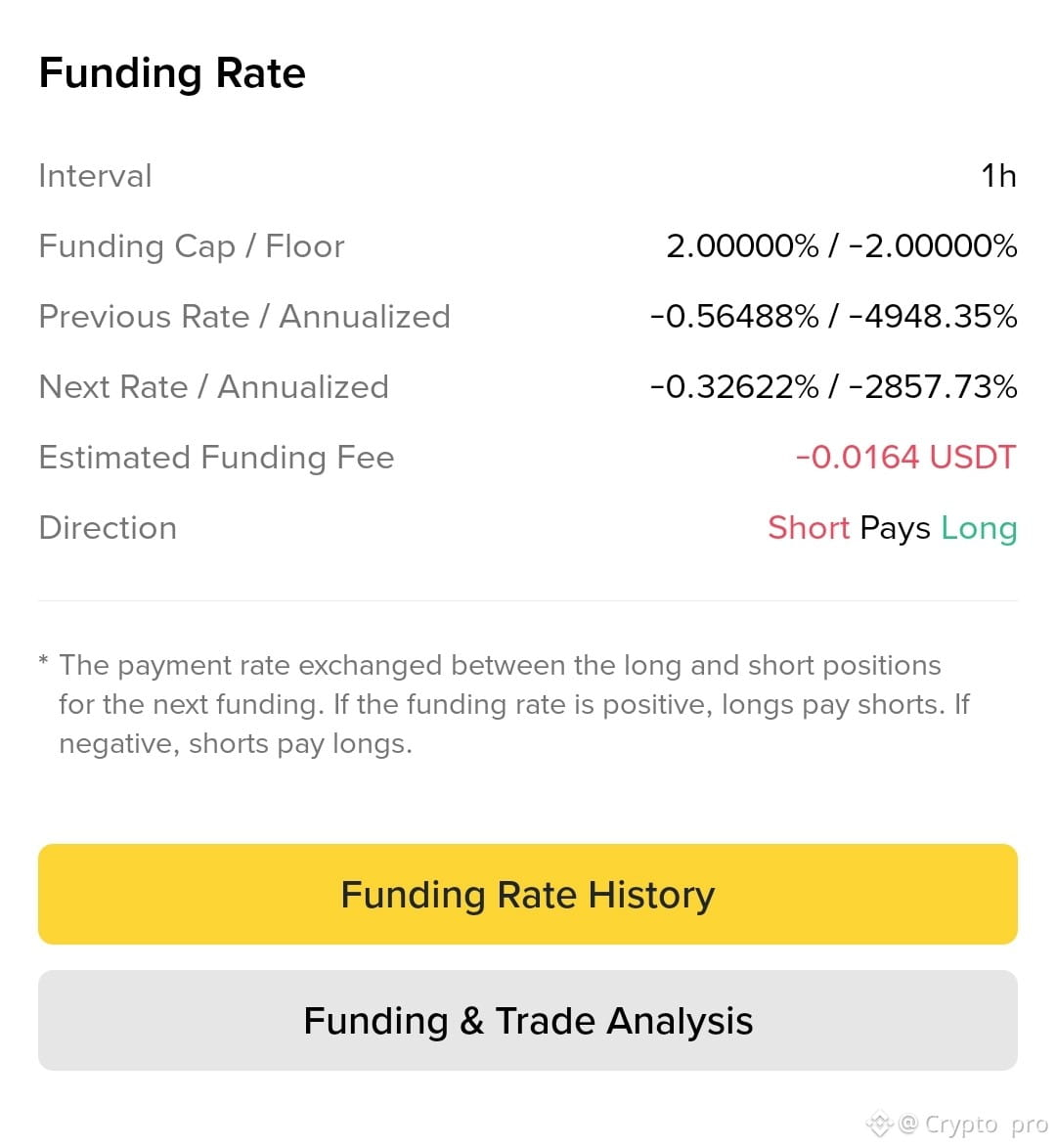Viewport: 1056px width, 1148px height.
Task: Click the 1h interval value
Action: (x=999, y=176)
